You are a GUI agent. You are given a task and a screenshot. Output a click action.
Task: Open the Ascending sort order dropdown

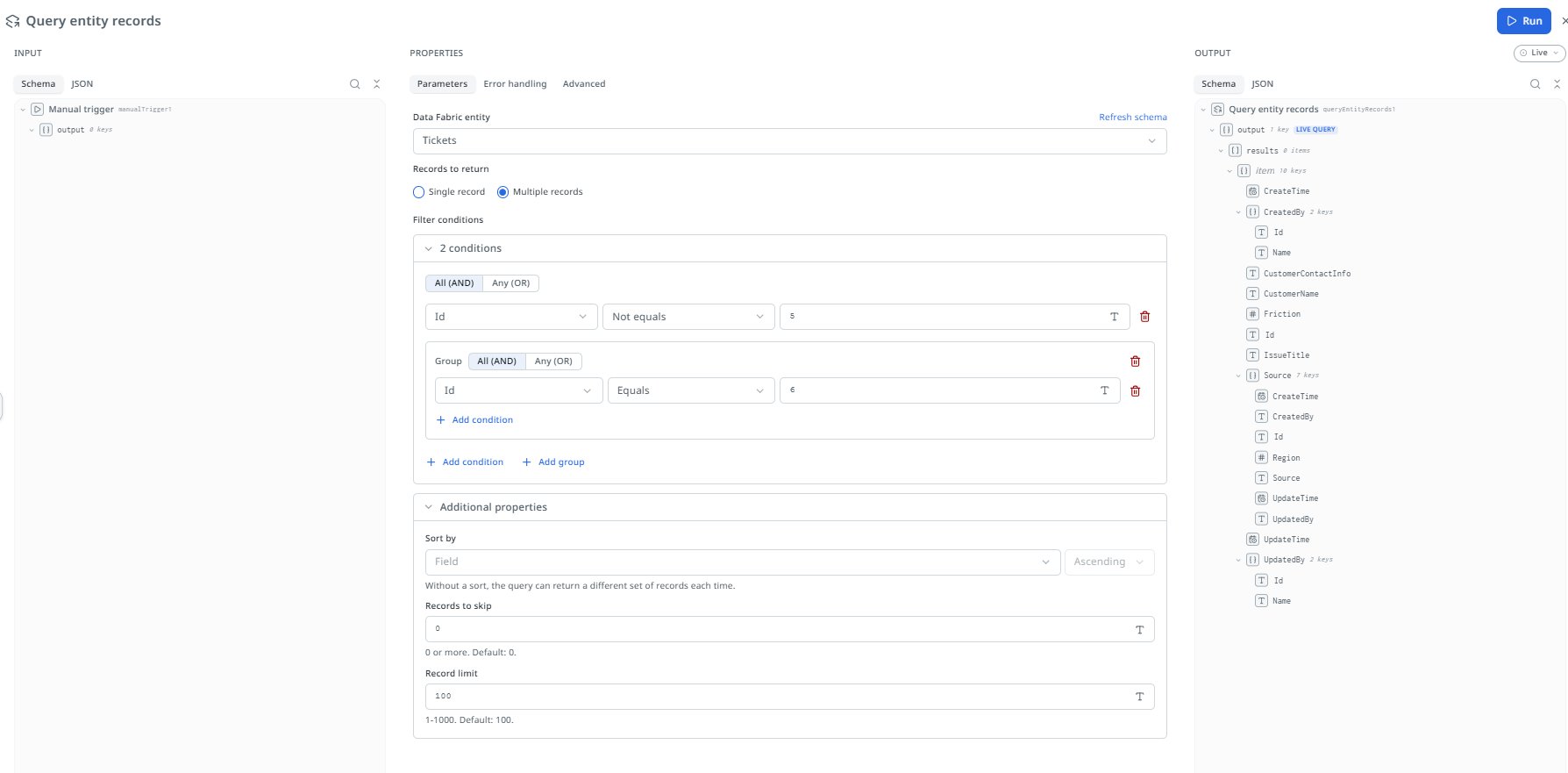click(x=1108, y=562)
